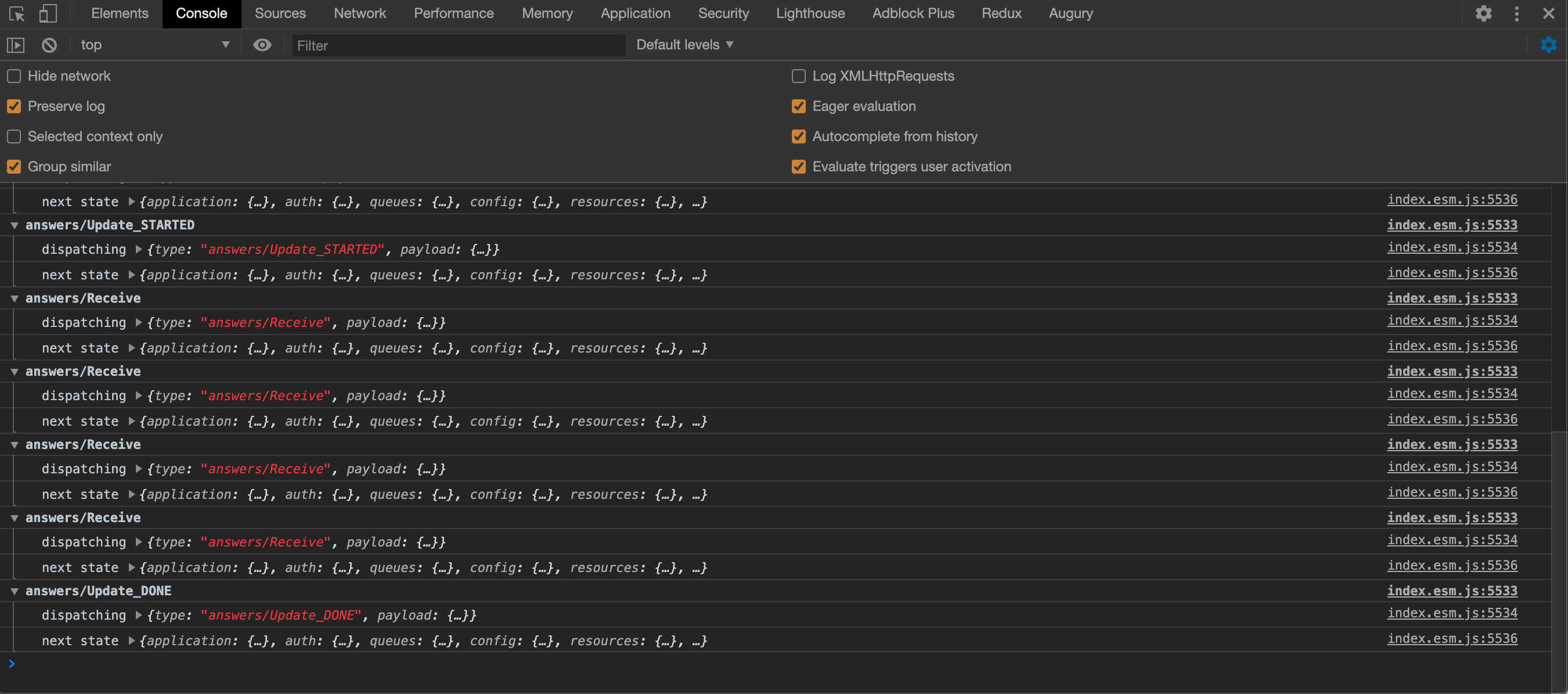Open the three-dot customize DevTools menu
The width and height of the screenshot is (1568, 694).
[x=1516, y=13]
